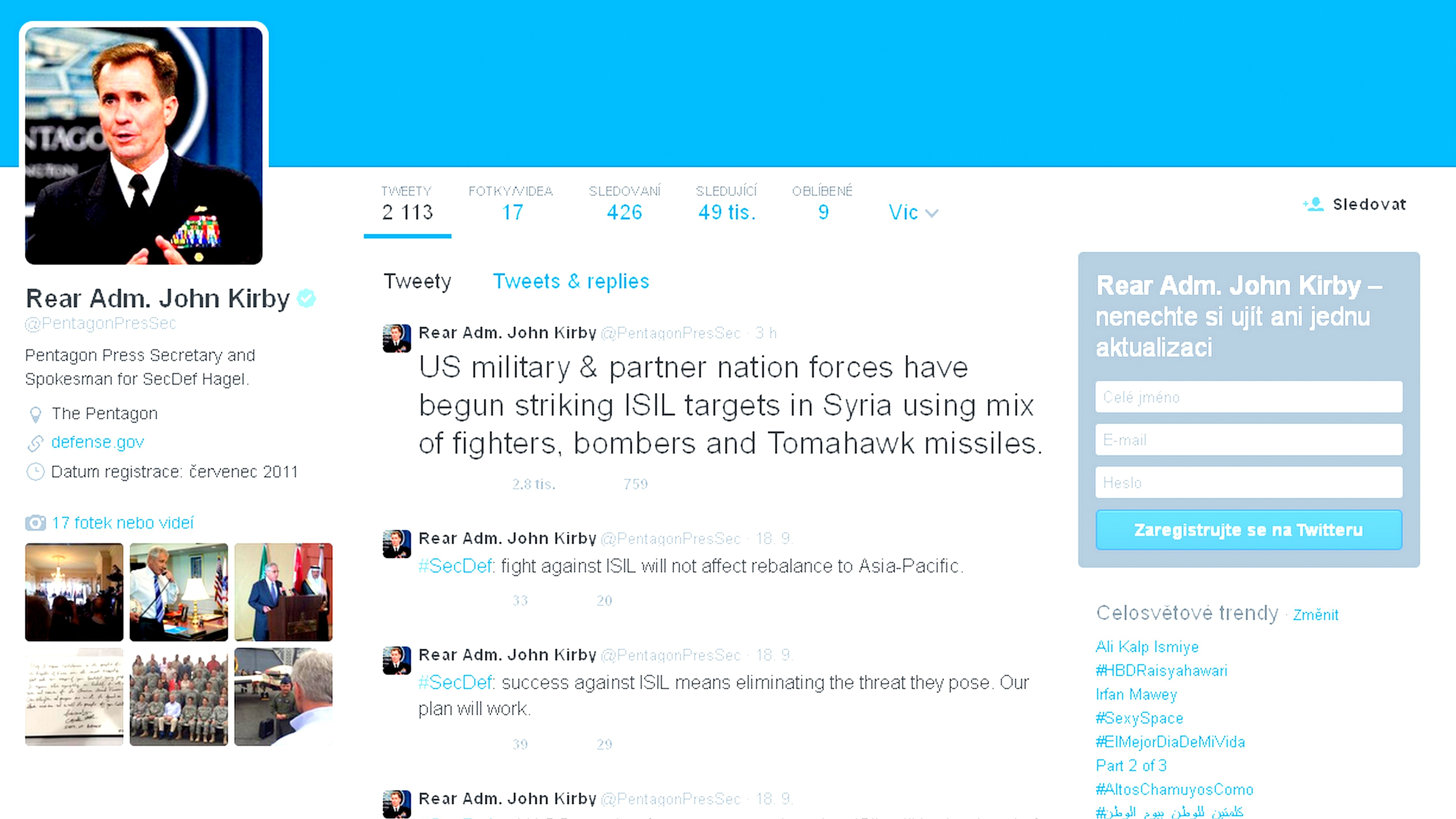This screenshot has height=819, width=1456.
Task: Click the camera icon next to 17 fotek
Action: point(35,523)
